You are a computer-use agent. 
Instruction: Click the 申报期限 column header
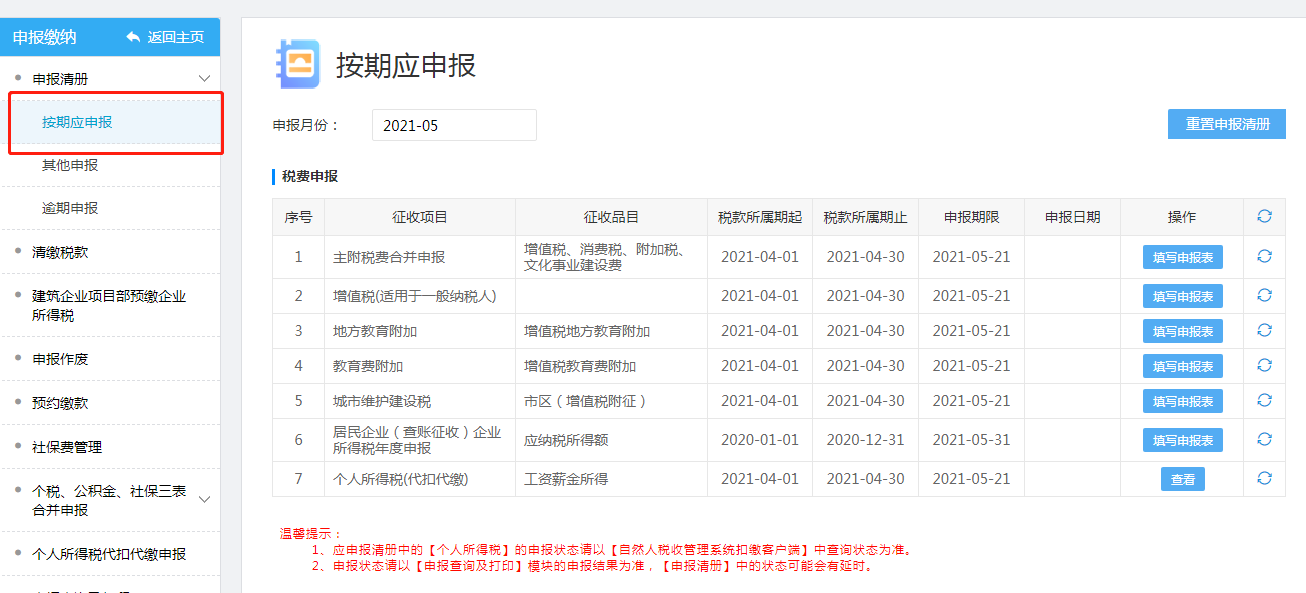coord(972,217)
